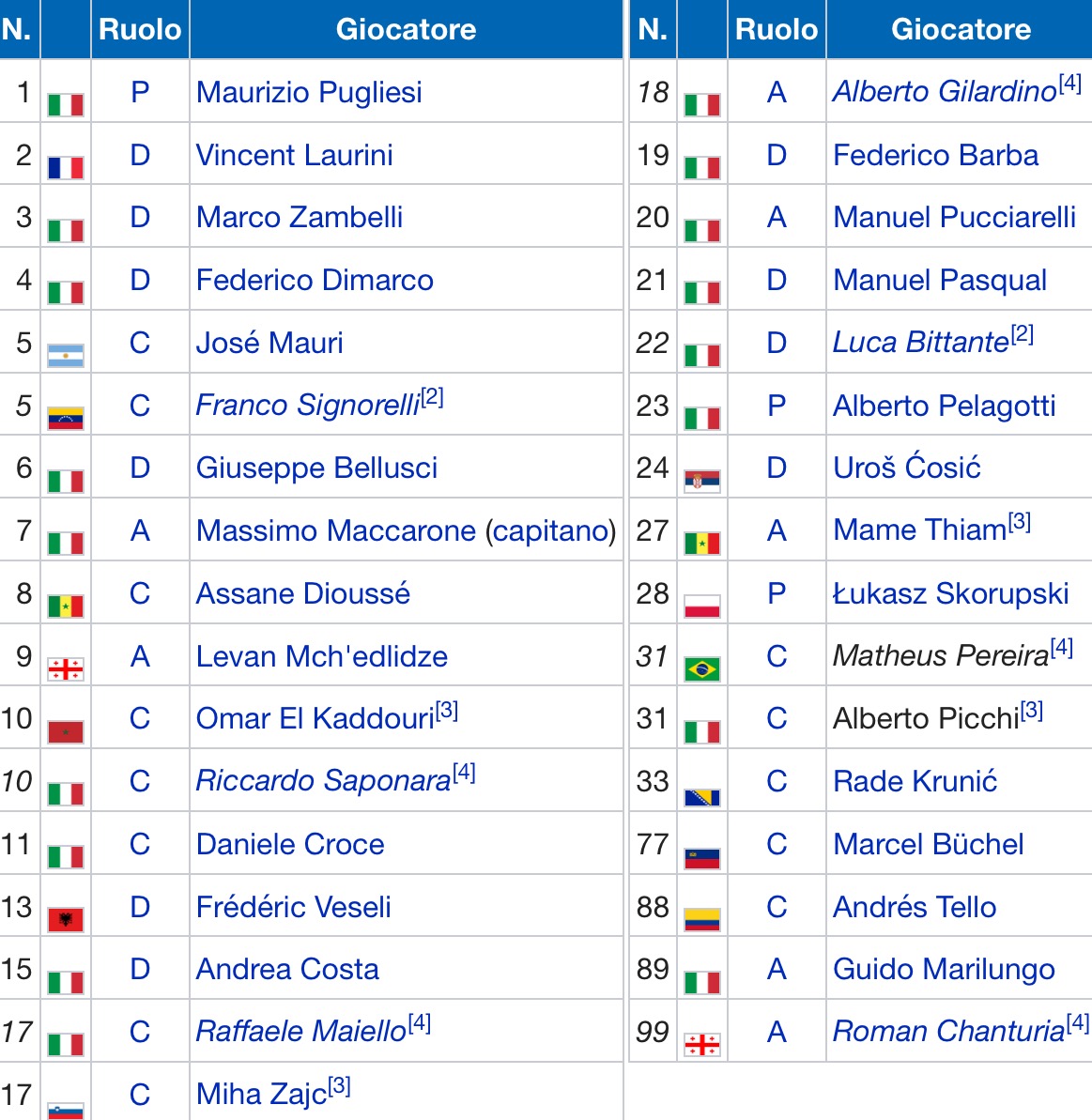Click the French flag beside Vincent Laurini
The height and width of the screenshot is (1120, 1092).
point(66,168)
